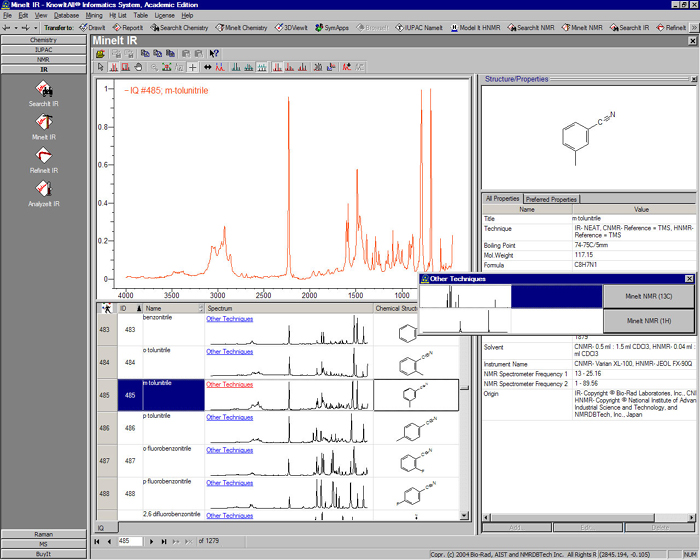This screenshot has height=560, width=700.
Task: Switch to the All Properties tab
Action: (x=502, y=198)
